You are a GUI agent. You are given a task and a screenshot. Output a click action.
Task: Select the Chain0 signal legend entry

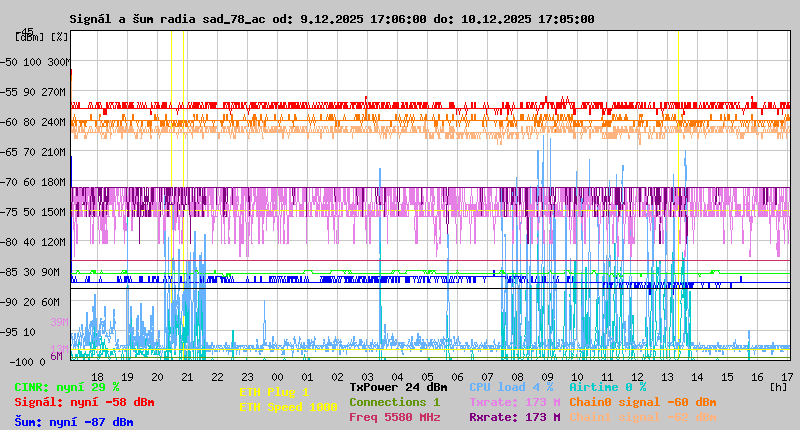tap(642, 402)
